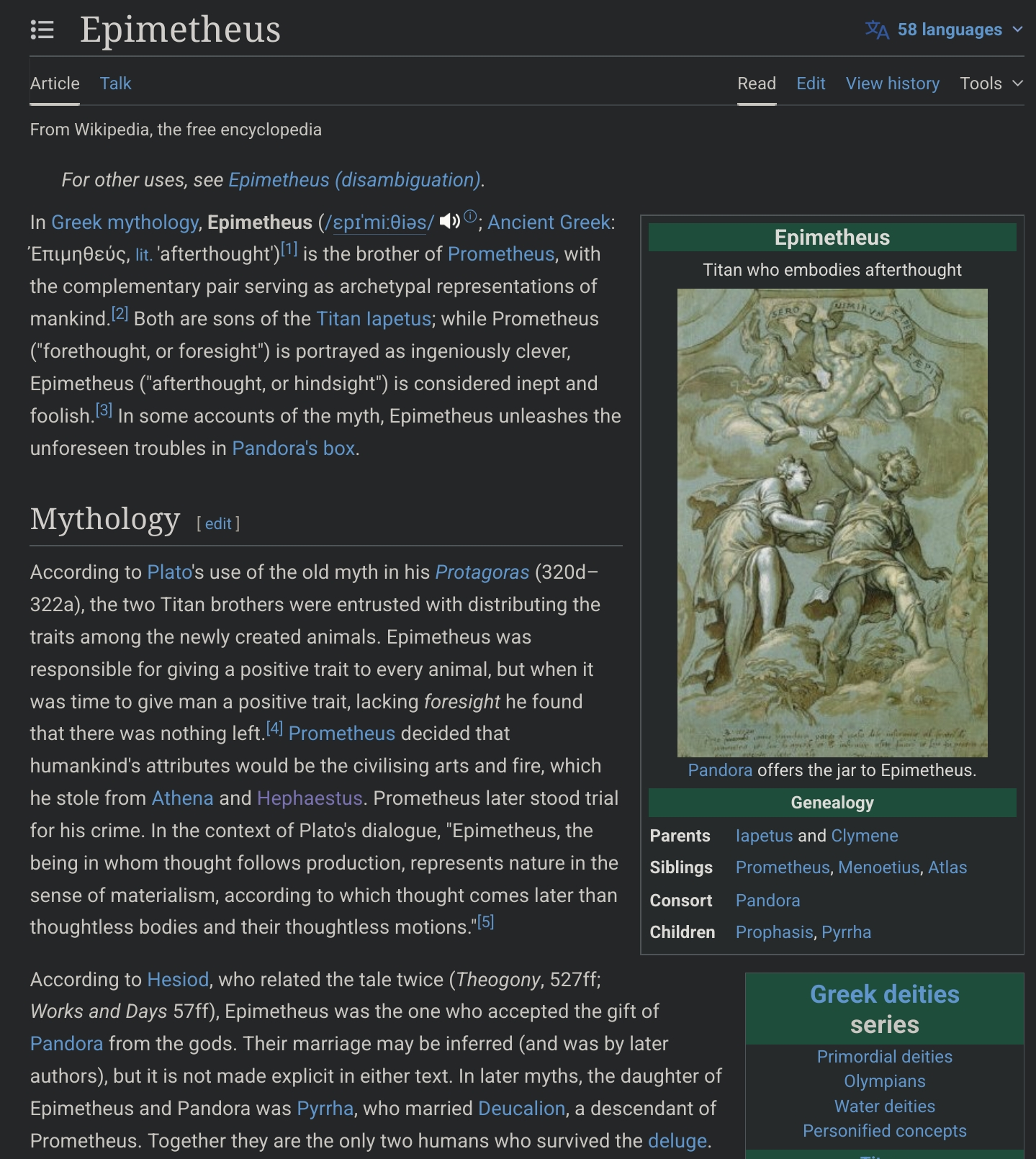Open Prometheus link in the Siblings row
The image size is (1036, 1159).
(783, 867)
